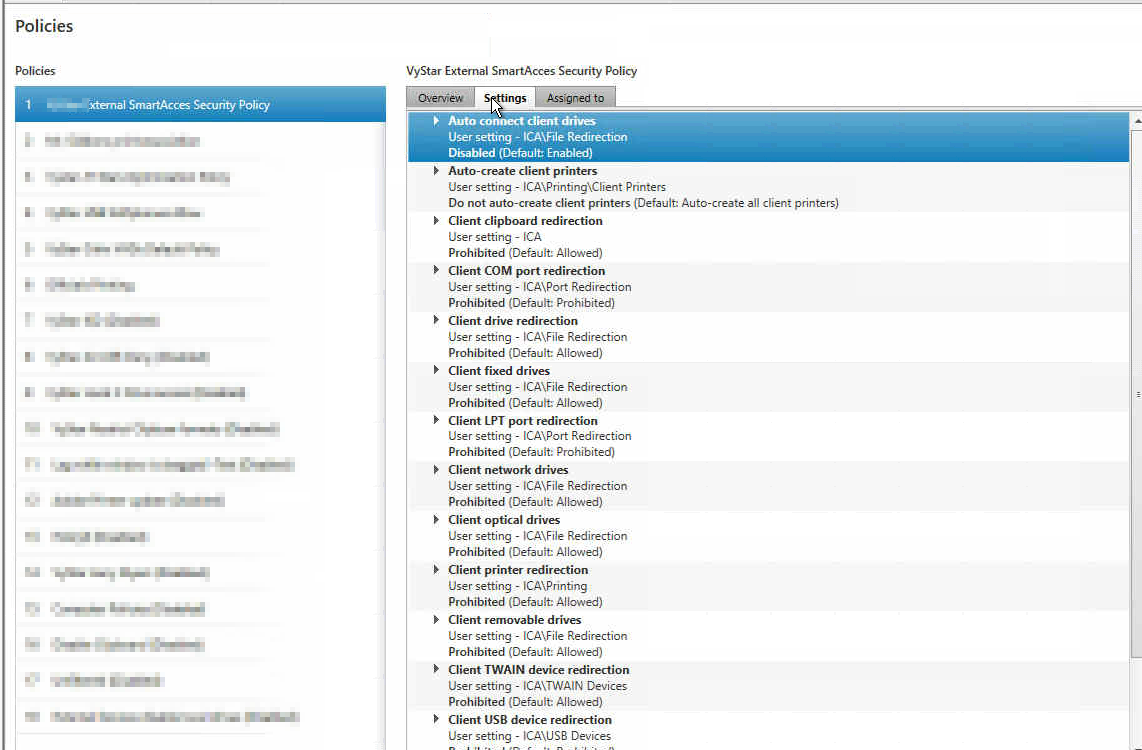Expand Client fixed drives setting
The height and width of the screenshot is (750, 1142).
click(x=436, y=371)
